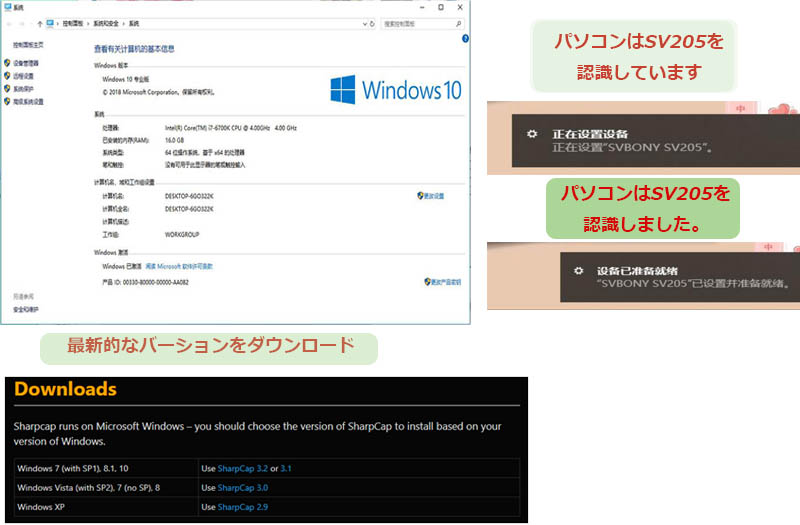Image resolution: width=800 pixels, height=525 pixels.
Task: Click the up arrow navigation button
Action: point(38,21)
